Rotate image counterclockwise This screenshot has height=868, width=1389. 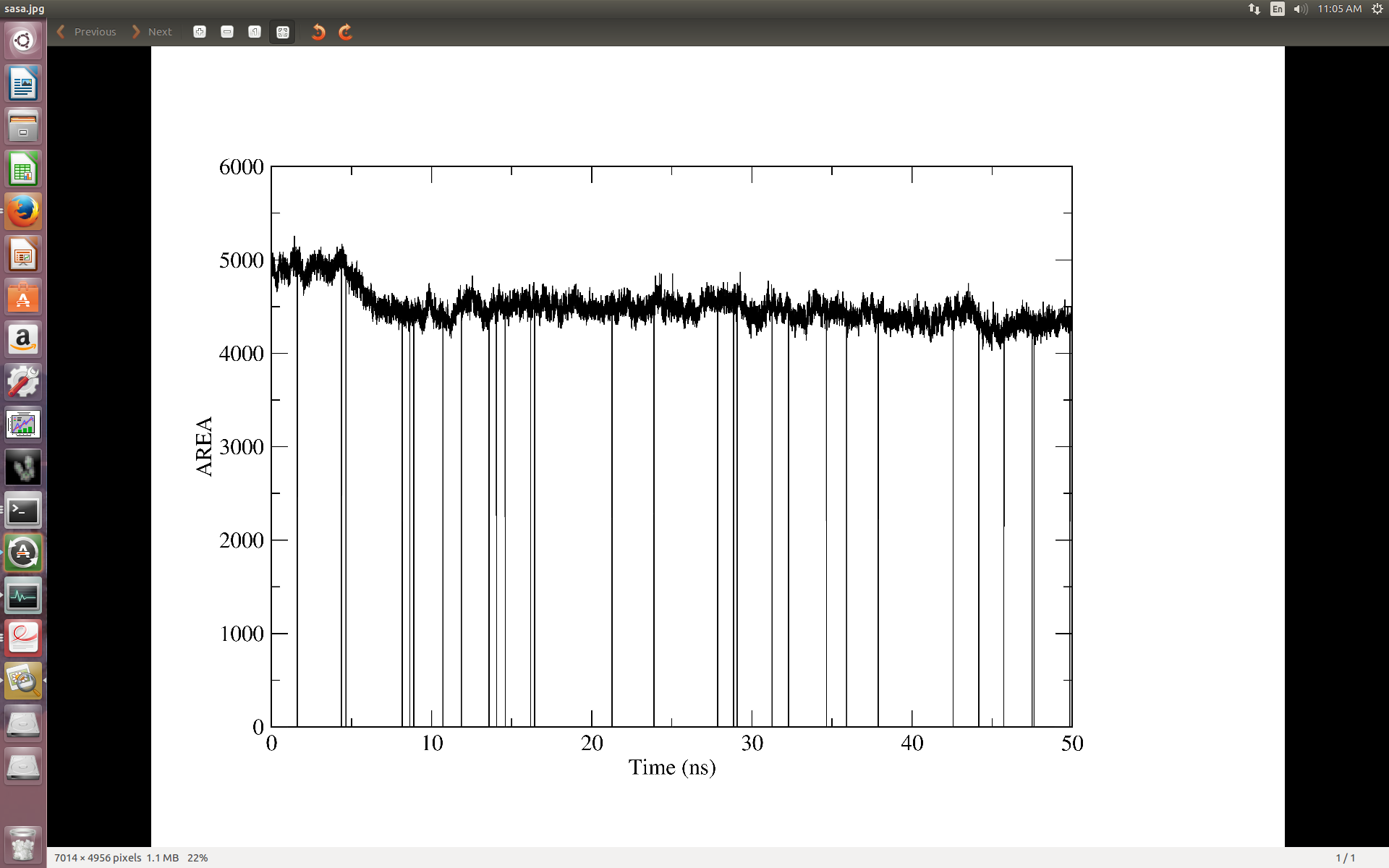click(x=318, y=32)
